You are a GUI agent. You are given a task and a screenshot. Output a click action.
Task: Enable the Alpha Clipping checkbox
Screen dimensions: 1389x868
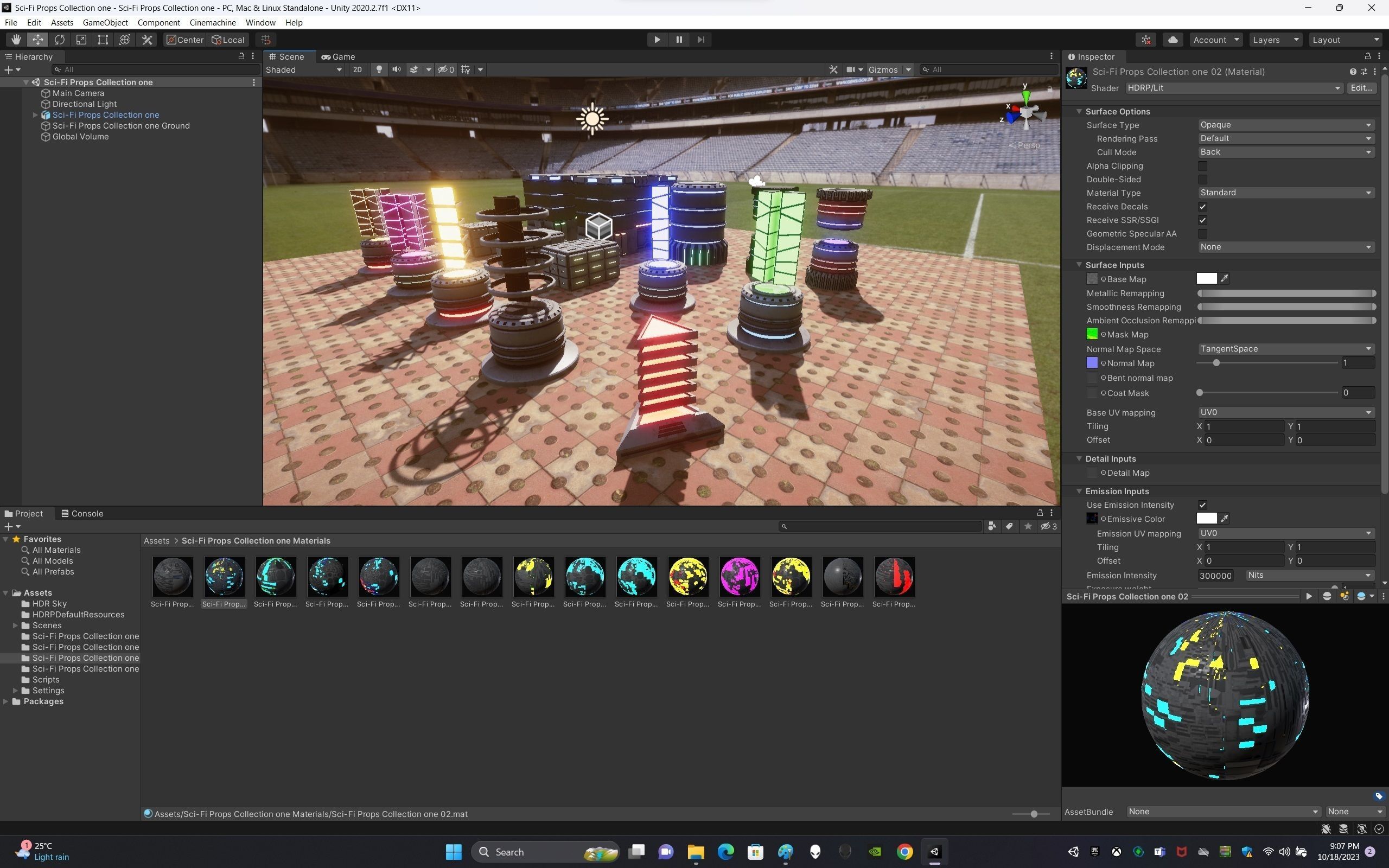(x=1202, y=166)
